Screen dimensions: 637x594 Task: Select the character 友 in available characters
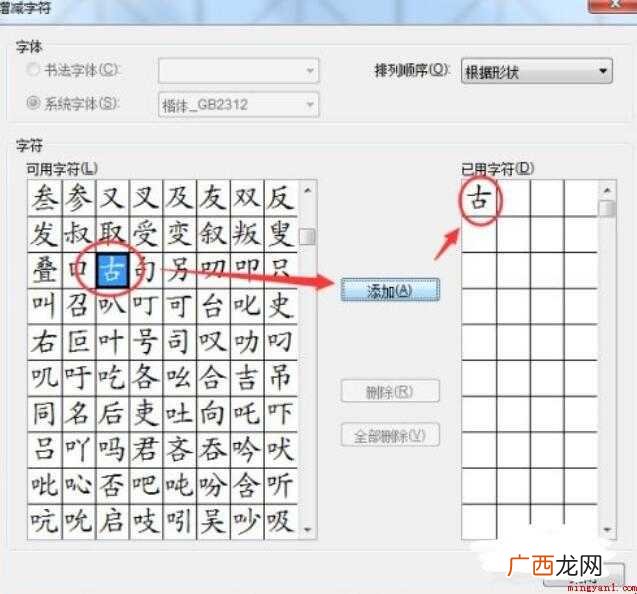(214, 198)
